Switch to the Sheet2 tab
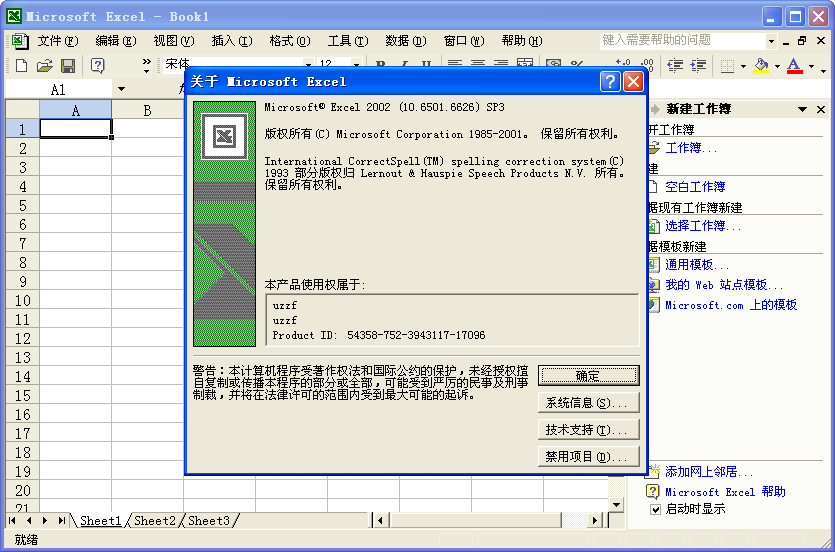This screenshot has width=835, height=552. [154, 521]
